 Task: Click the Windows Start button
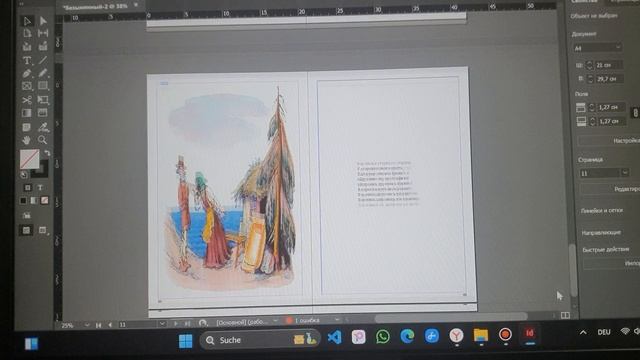185,340
